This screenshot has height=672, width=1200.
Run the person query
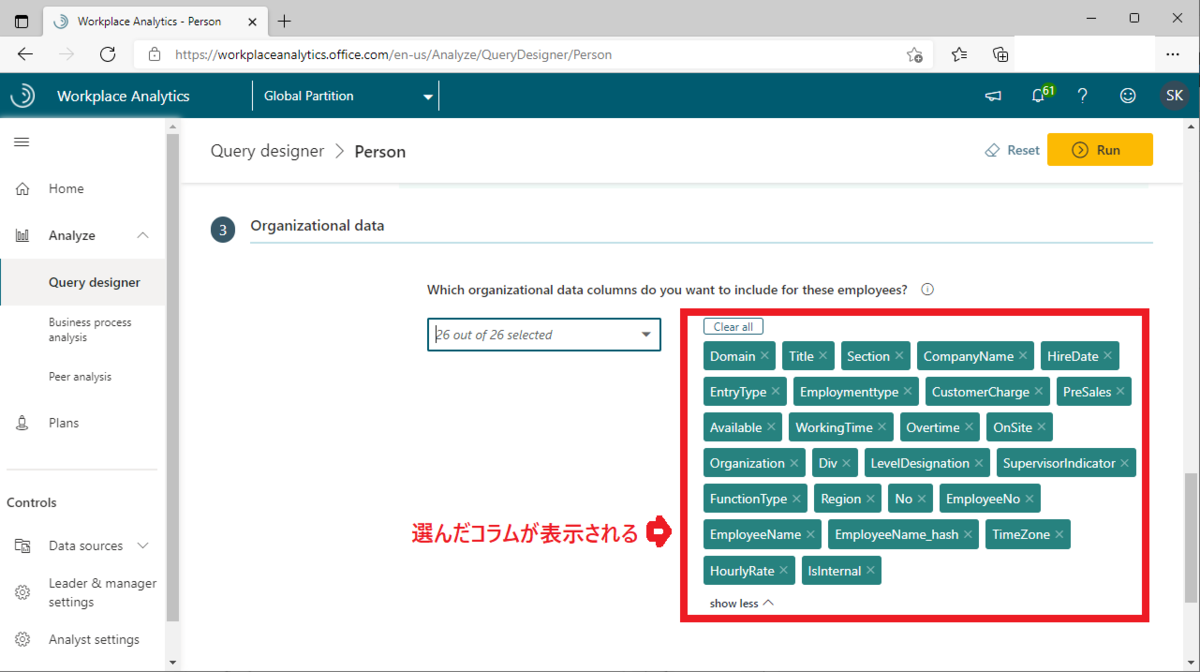(x=1100, y=150)
